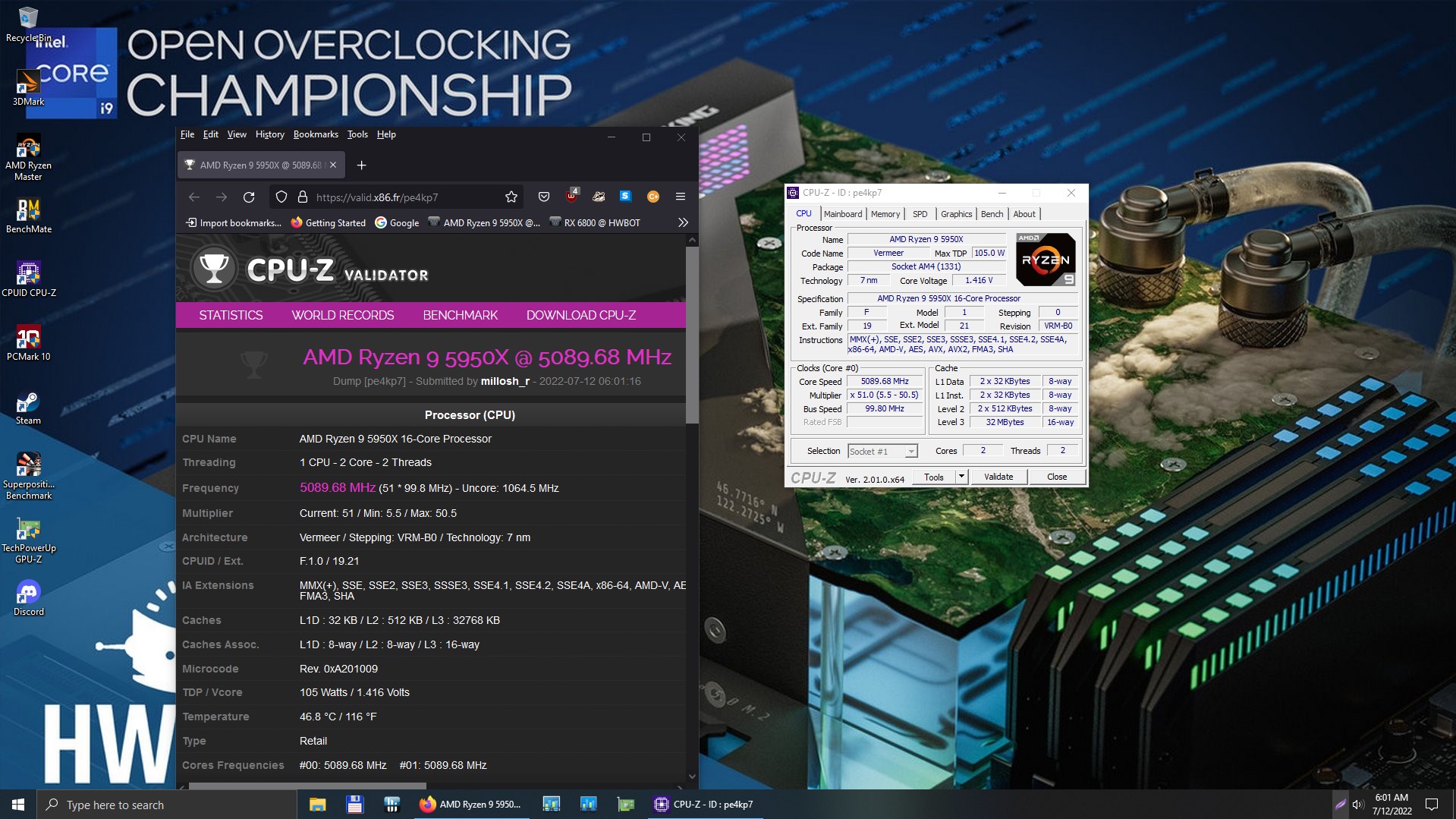Click Import bookmarks in bookmarks toolbar

click(234, 222)
